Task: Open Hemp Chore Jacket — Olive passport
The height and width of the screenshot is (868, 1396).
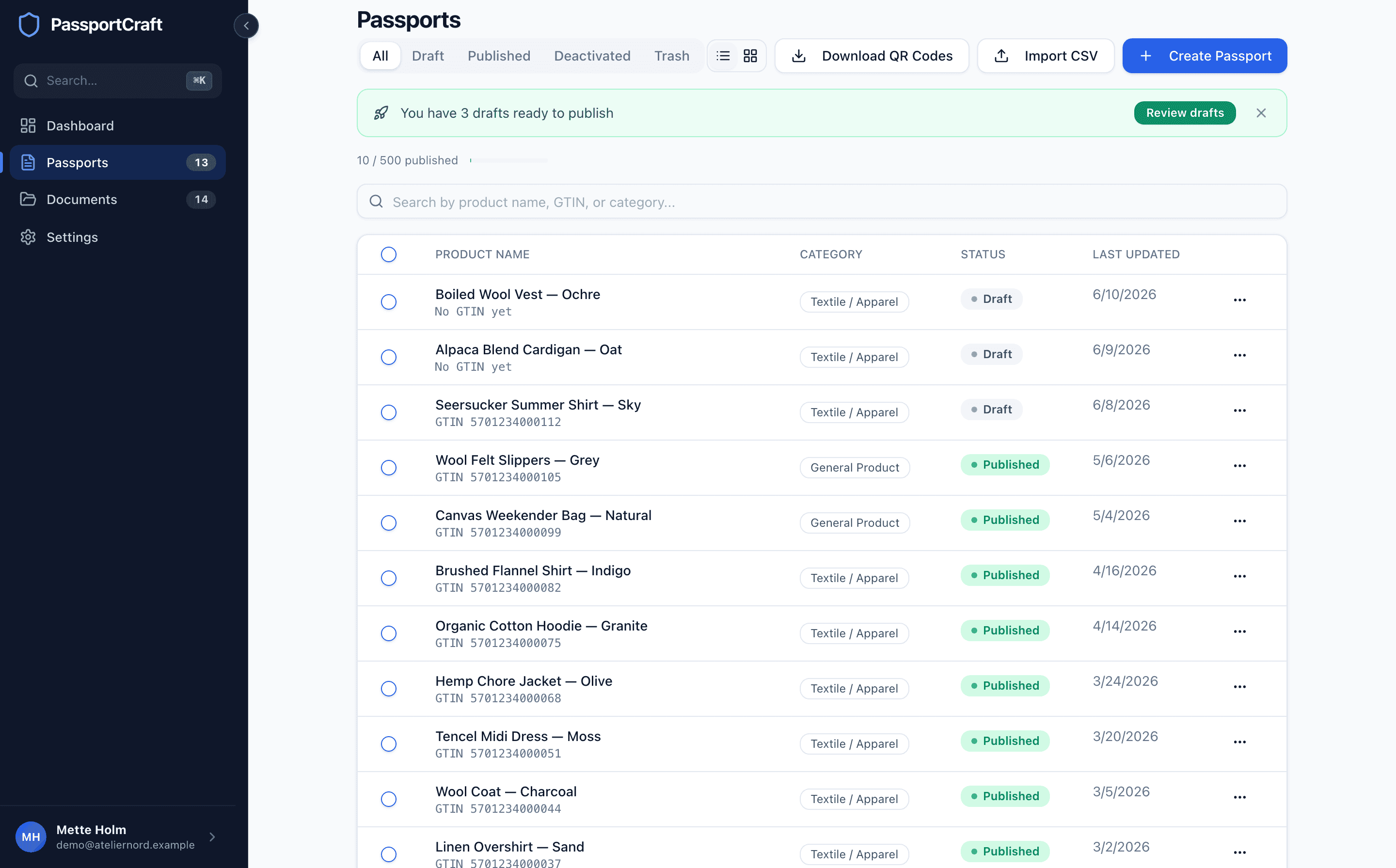Action: [523, 681]
